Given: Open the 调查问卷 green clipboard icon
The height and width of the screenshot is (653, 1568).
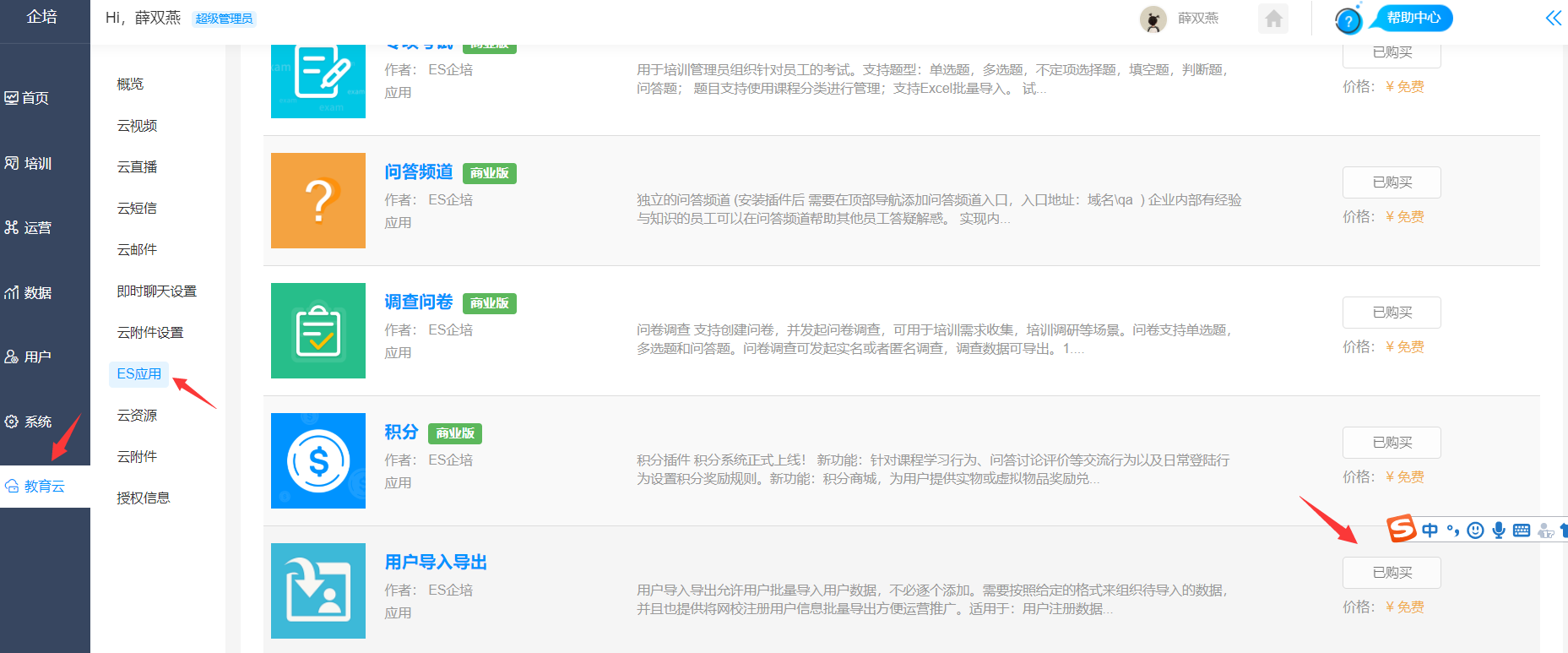Looking at the screenshot, I should click(318, 331).
